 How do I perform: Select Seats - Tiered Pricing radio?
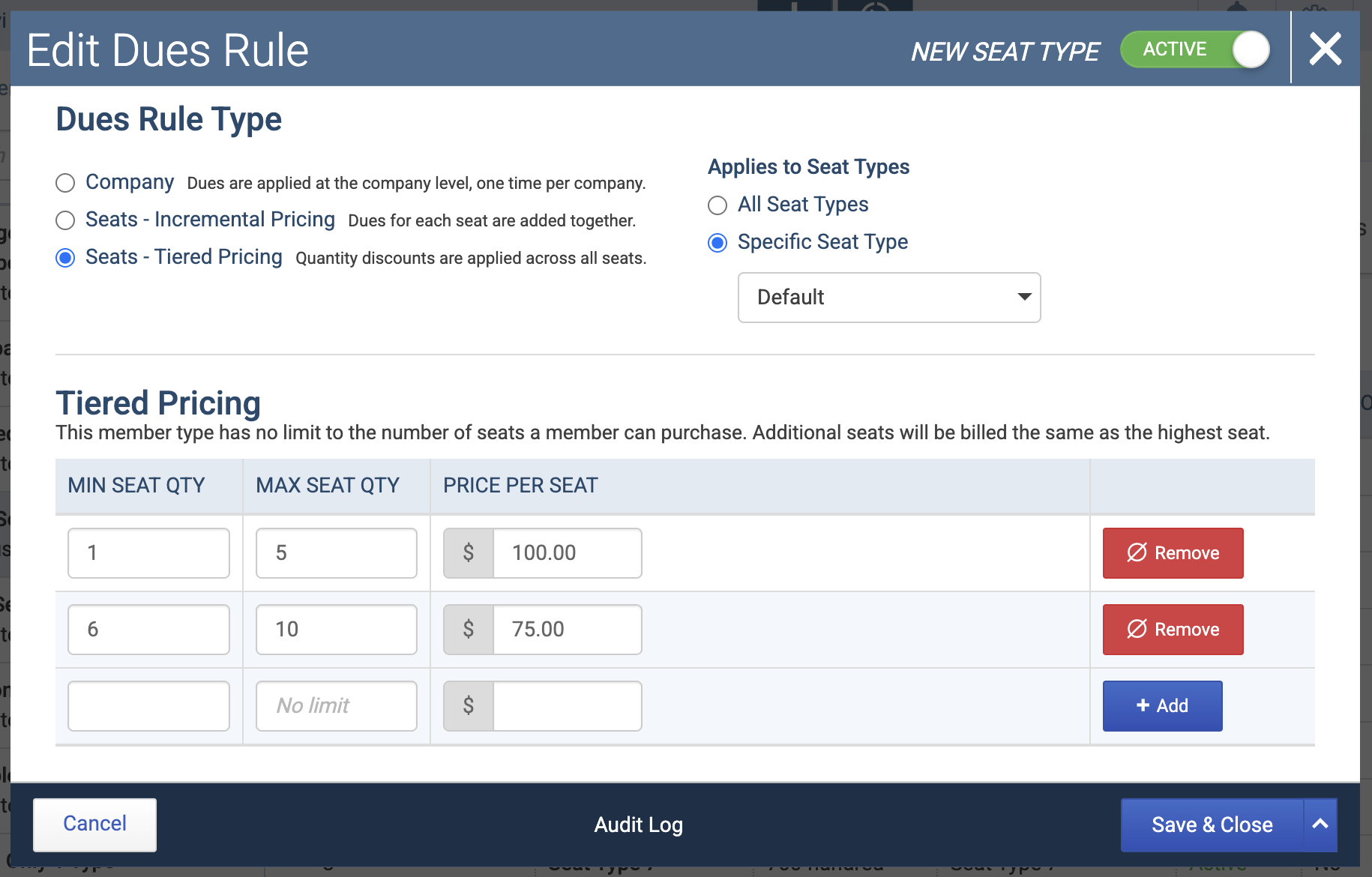[65, 258]
